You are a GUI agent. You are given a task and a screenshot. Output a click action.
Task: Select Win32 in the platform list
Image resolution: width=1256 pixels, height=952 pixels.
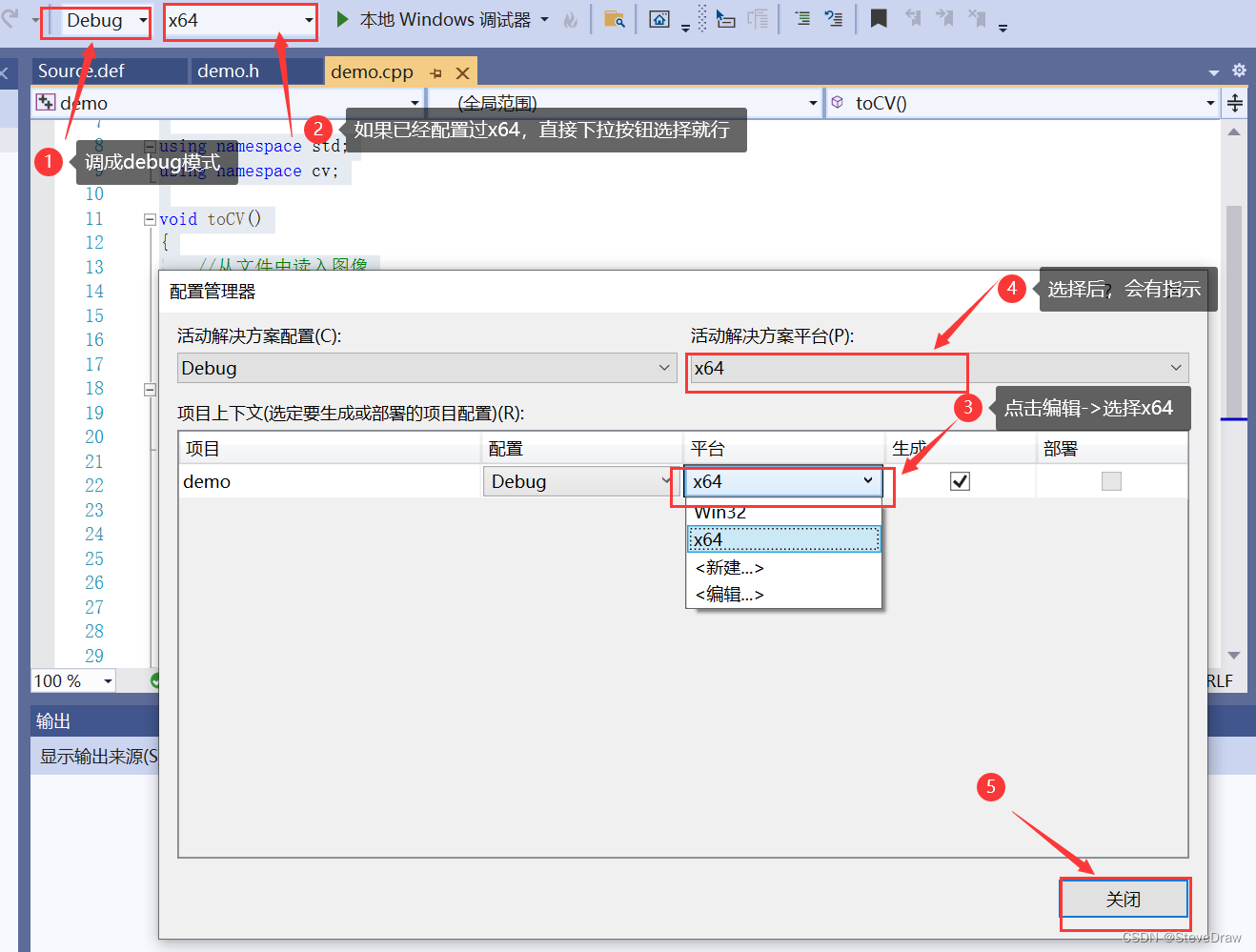[783, 513]
